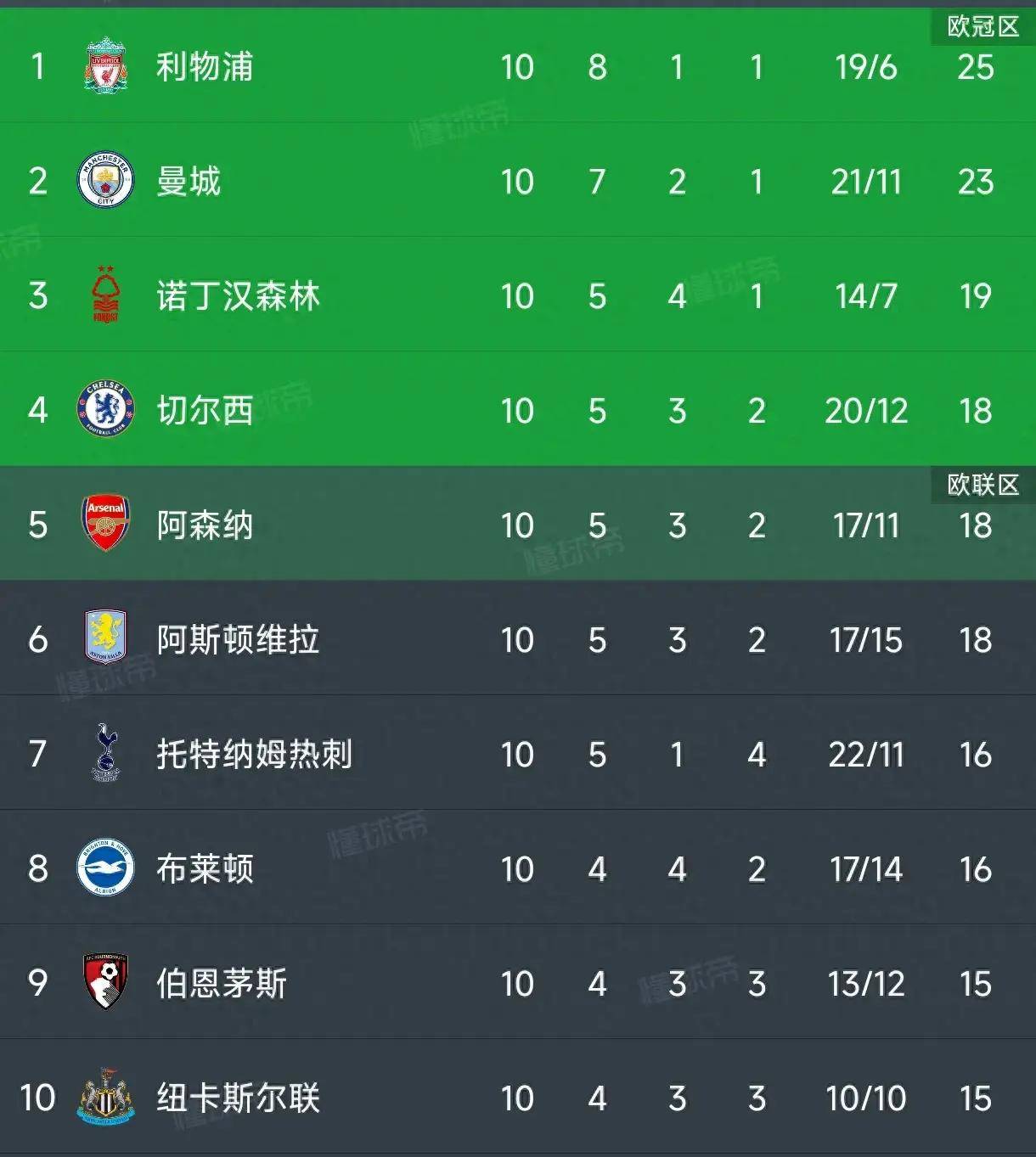This screenshot has height=1157, width=1036.
Task: Click the 托特纳姆热刺 team name
Action: pyautogui.click(x=254, y=754)
